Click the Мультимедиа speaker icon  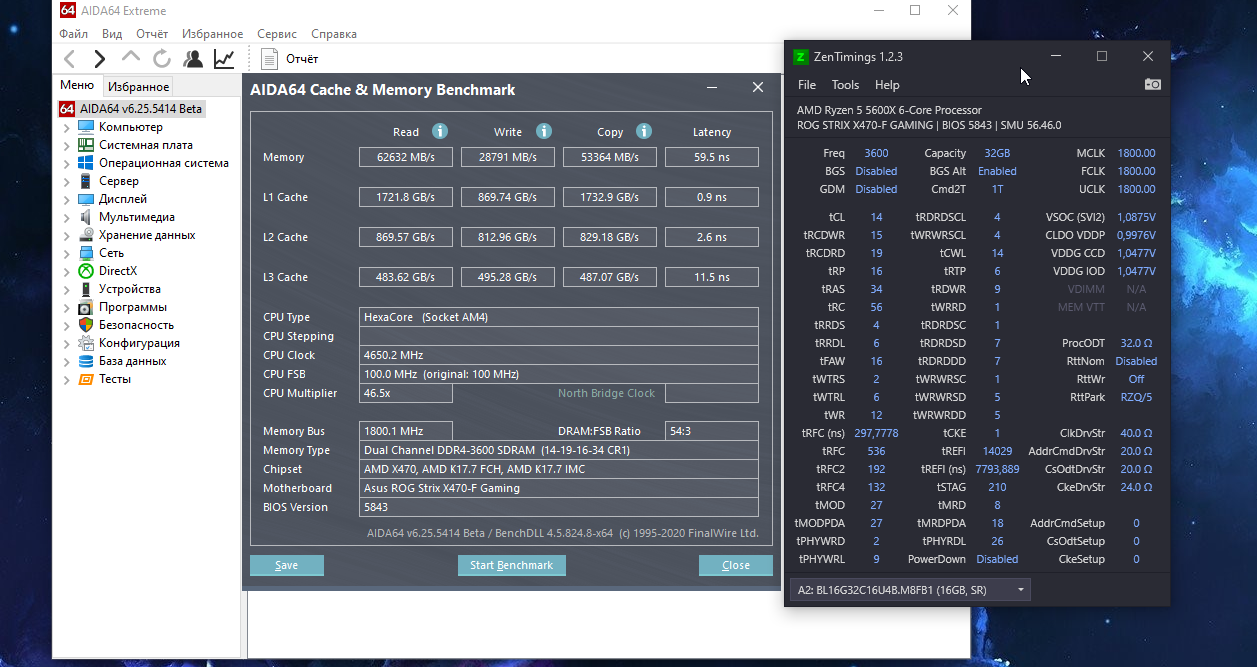pyautogui.click(x=86, y=217)
